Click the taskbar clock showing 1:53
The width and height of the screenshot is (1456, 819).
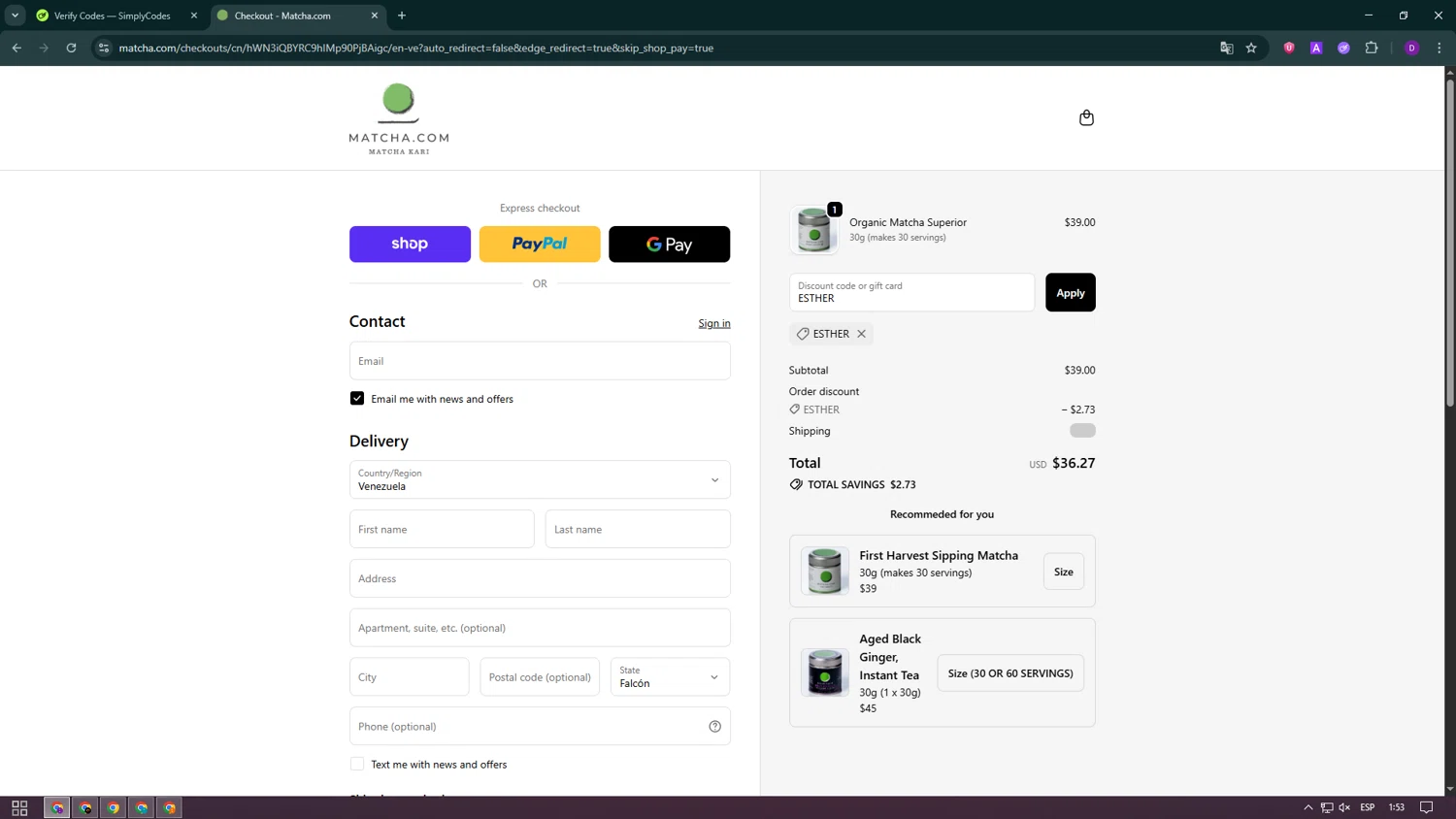[x=1397, y=807]
